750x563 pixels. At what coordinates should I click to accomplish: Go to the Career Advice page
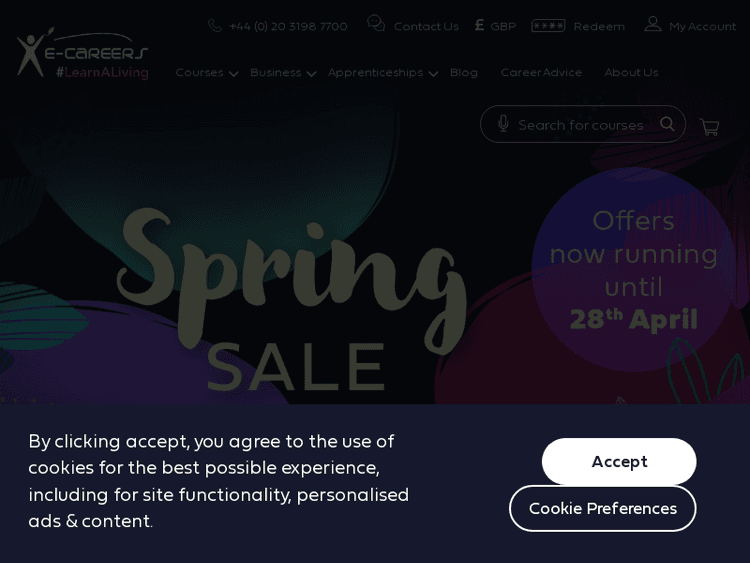pyautogui.click(x=541, y=72)
